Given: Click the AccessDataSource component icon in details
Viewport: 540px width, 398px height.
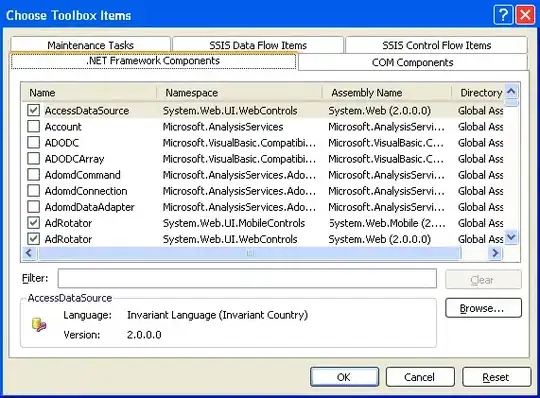Looking at the screenshot, I should coord(39,324).
